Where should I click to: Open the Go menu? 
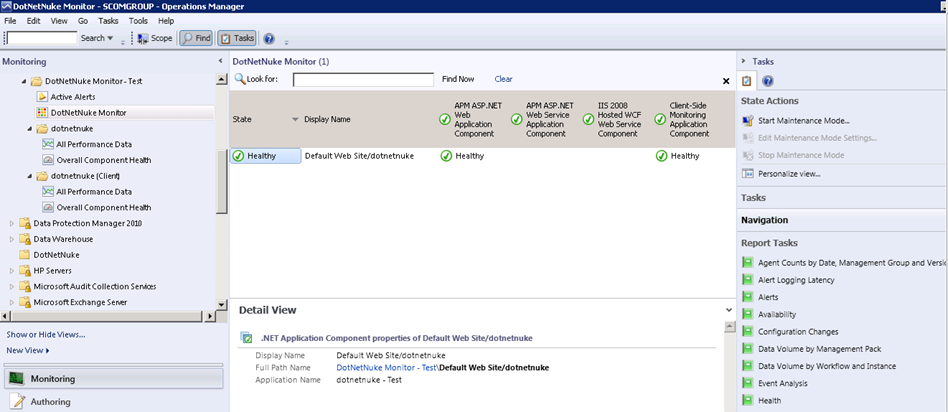coord(83,21)
